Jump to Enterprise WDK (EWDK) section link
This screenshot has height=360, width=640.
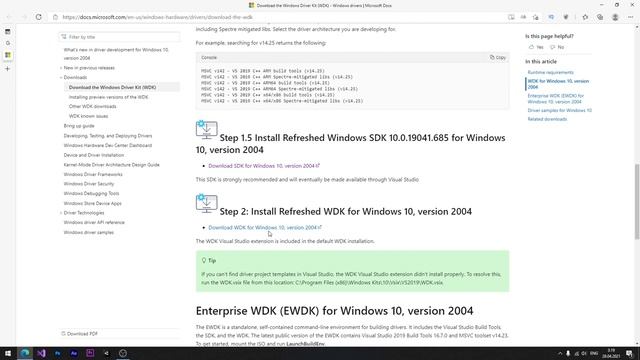click(x=556, y=99)
